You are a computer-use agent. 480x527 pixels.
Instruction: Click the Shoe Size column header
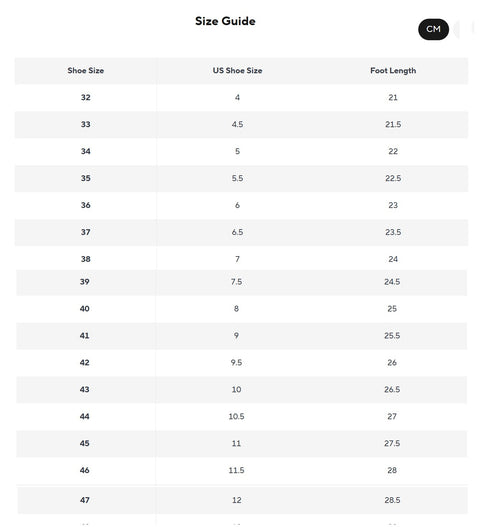click(85, 71)
